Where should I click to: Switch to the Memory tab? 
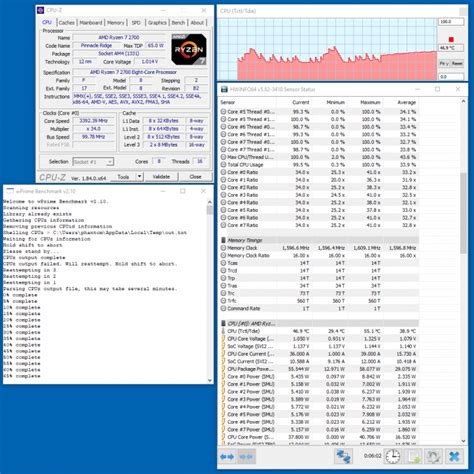pyautogui.click(x=116, y=23)
